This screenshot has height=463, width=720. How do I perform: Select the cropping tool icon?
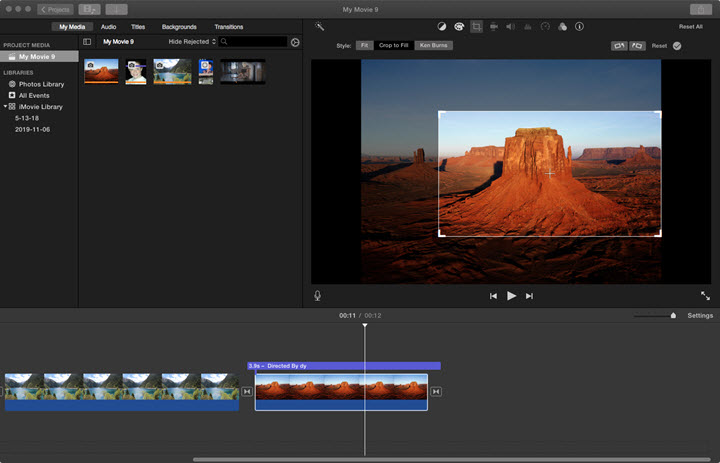(476, 27)
